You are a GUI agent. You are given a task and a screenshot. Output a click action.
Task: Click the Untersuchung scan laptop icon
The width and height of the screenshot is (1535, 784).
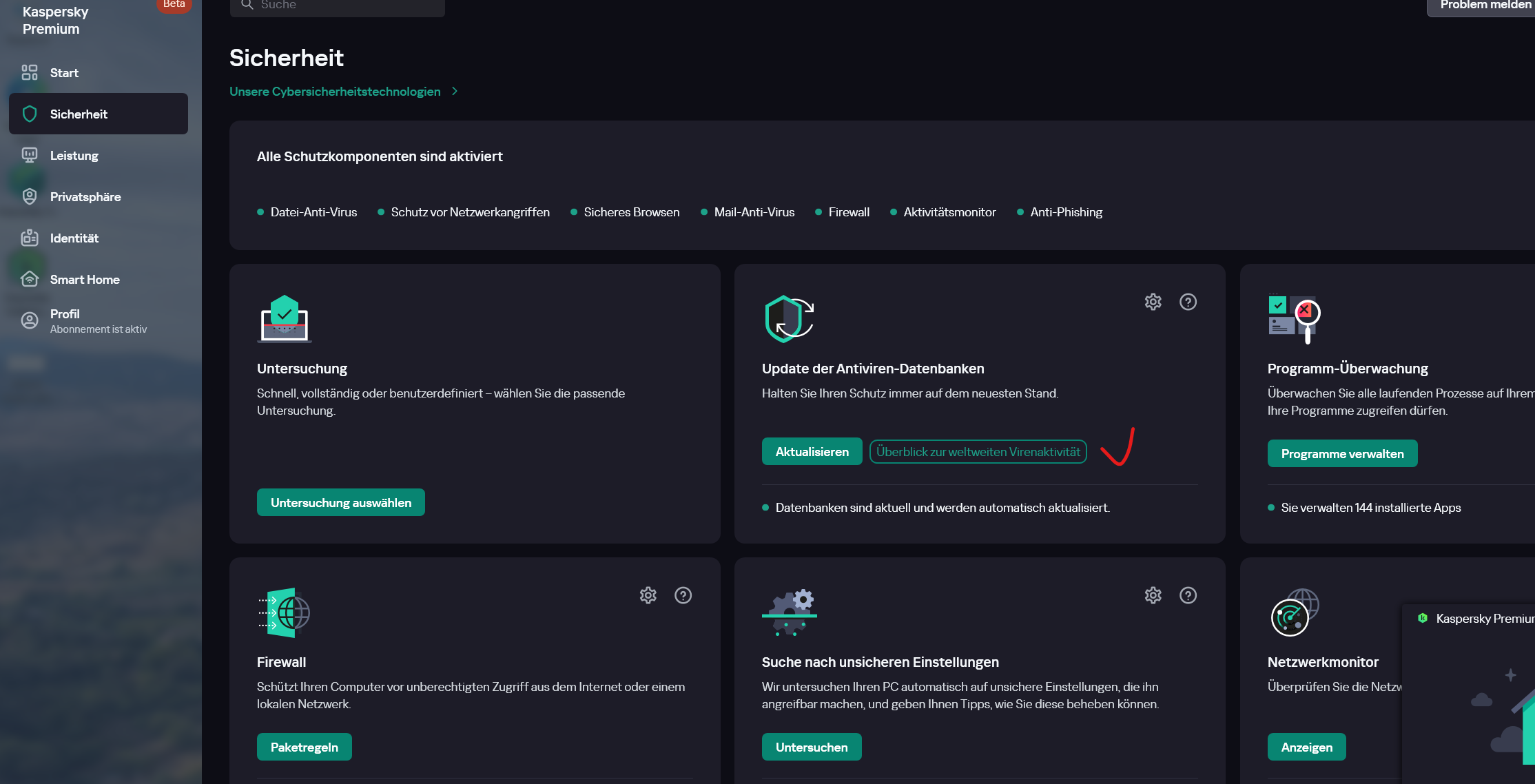tap(285, 319)
